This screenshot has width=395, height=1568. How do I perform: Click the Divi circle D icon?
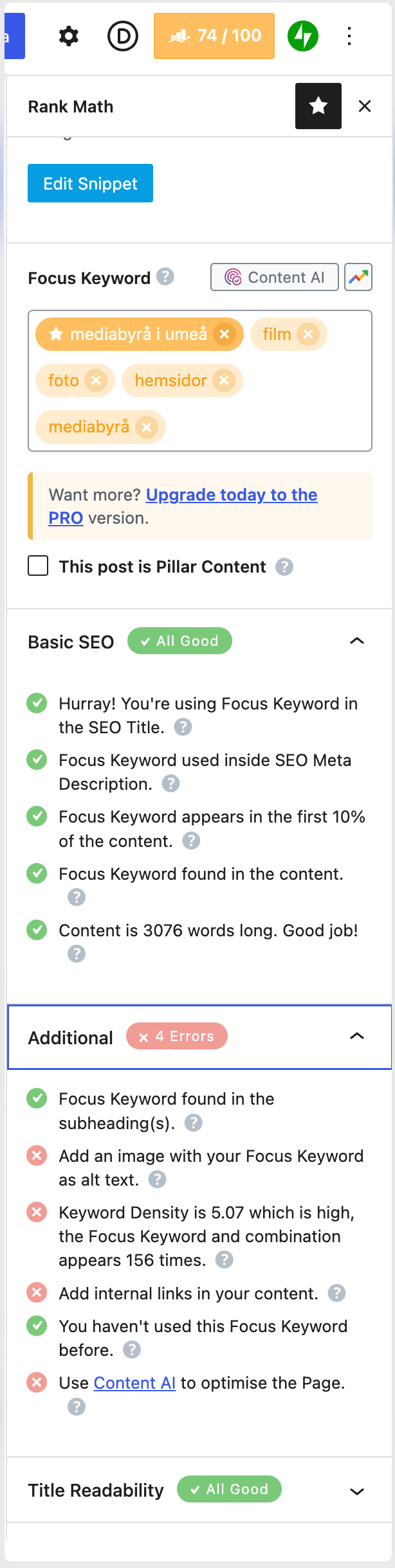122,37
